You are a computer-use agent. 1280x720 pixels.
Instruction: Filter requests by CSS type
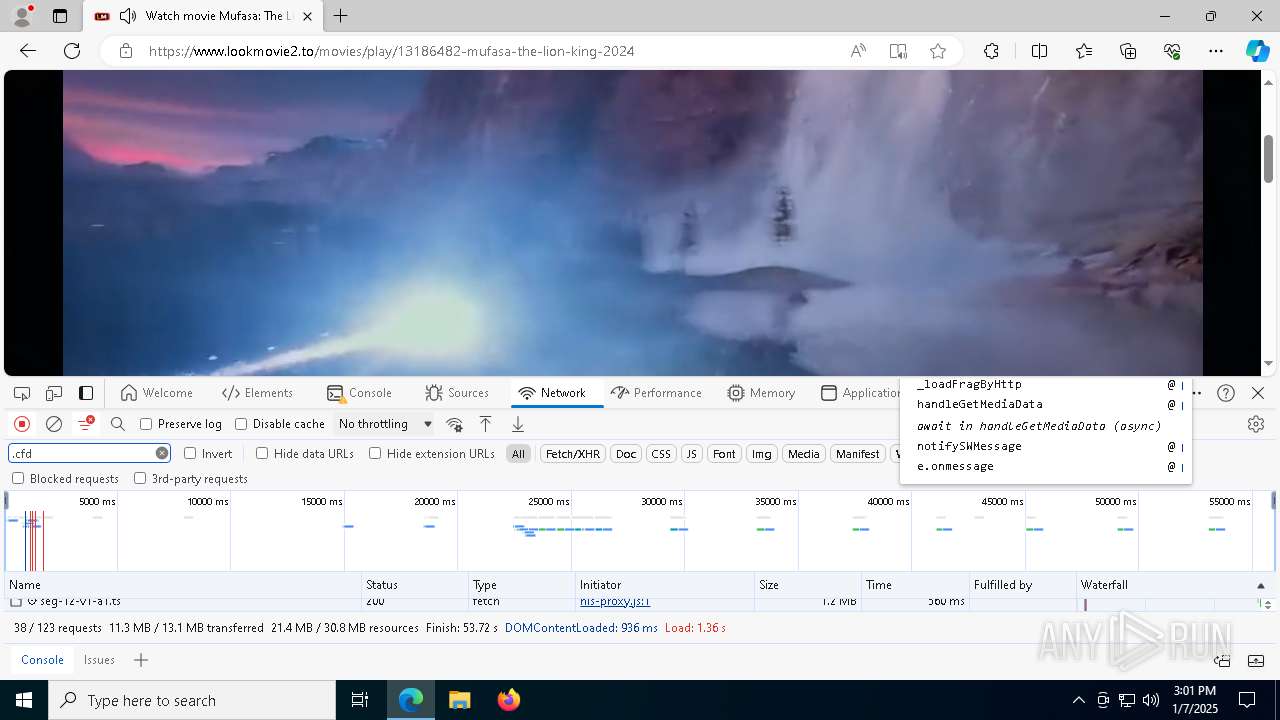click(661, 454)
